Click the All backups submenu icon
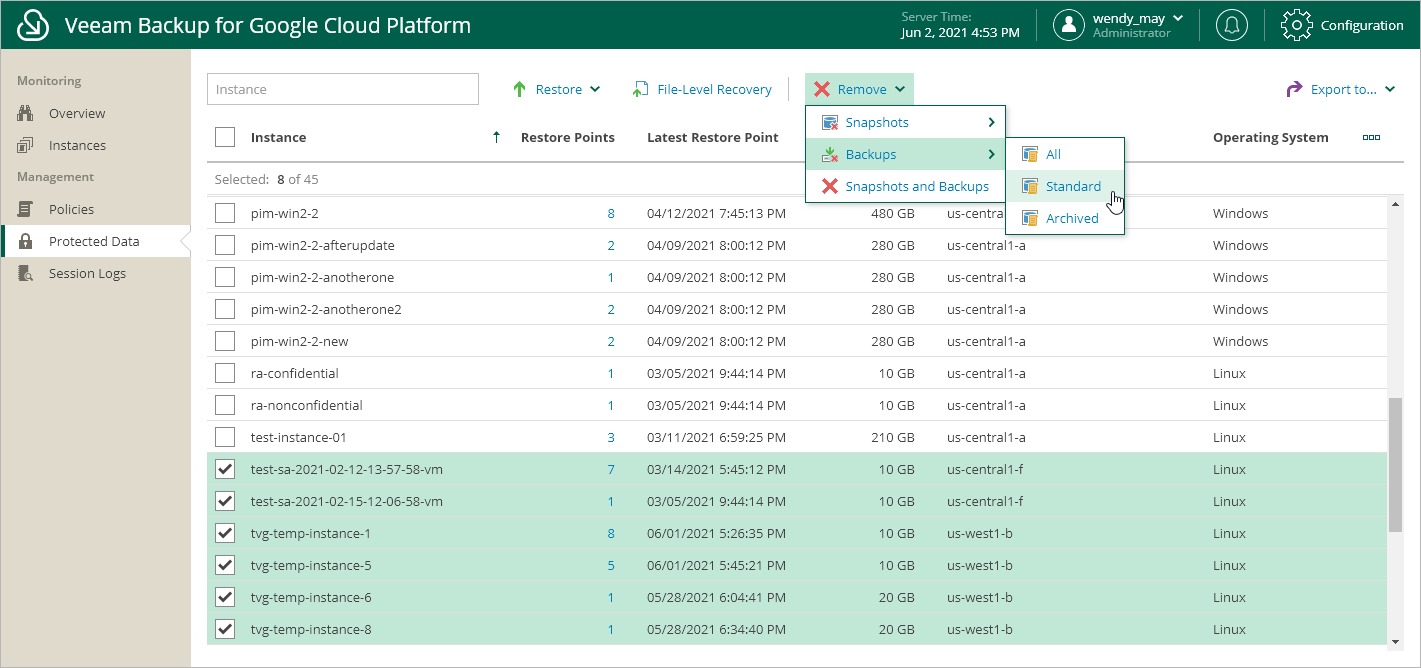 coord(1029,154)
